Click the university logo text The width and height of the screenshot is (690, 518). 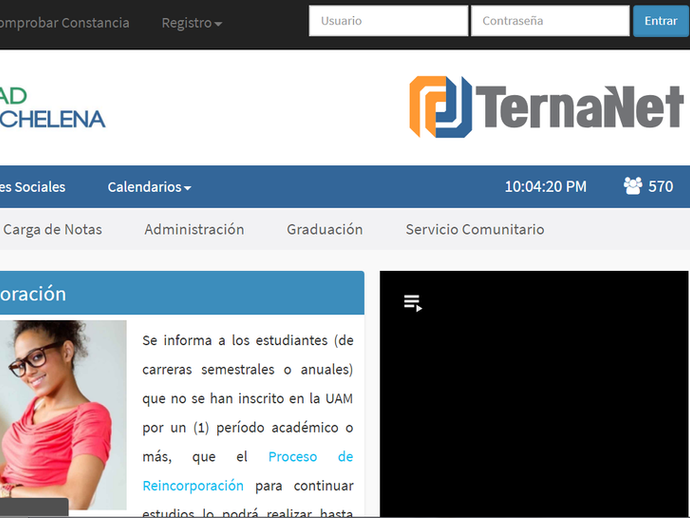[52, 108]
